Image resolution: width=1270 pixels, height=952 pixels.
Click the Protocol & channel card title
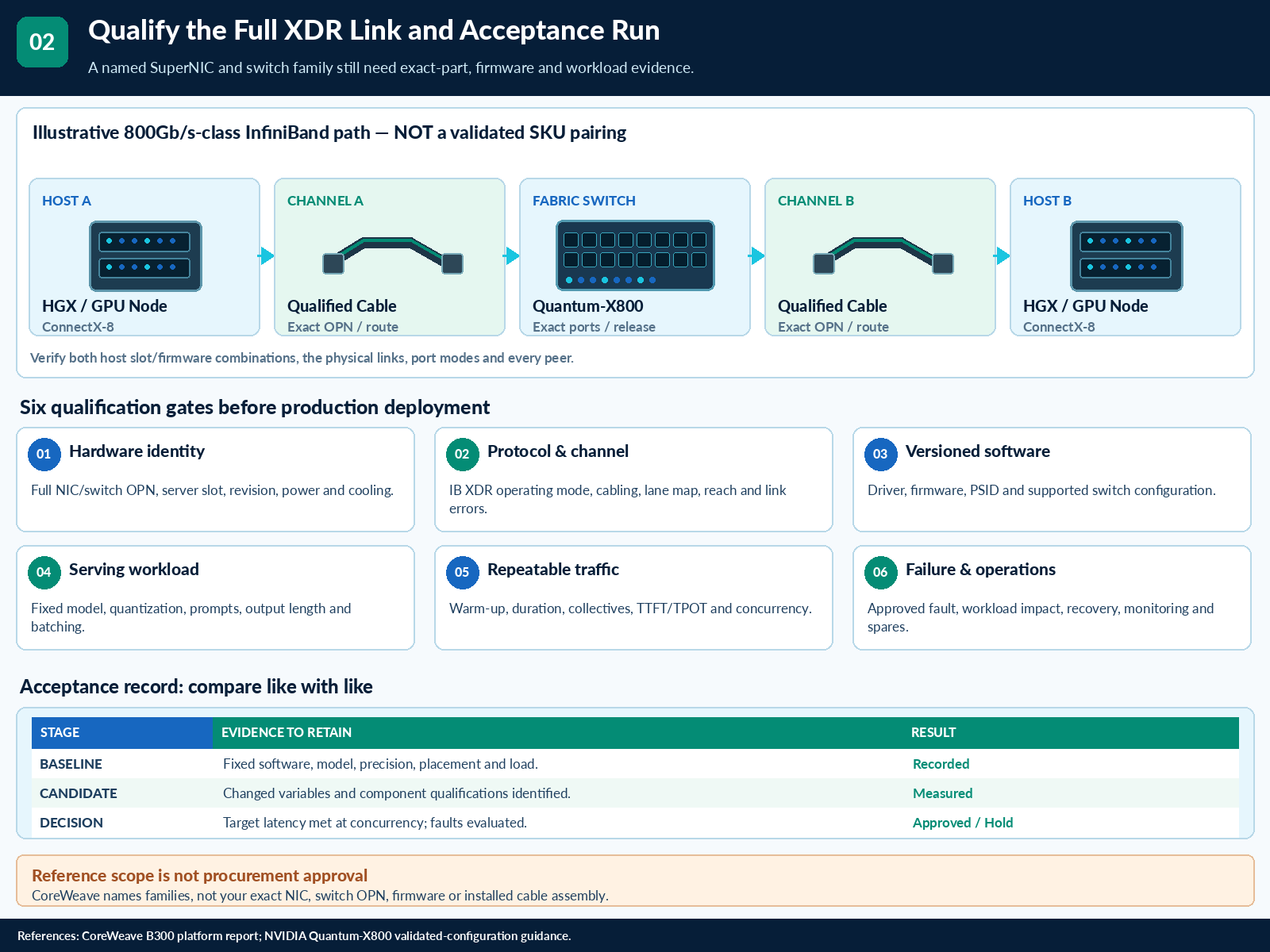click(x=558, y=451)
